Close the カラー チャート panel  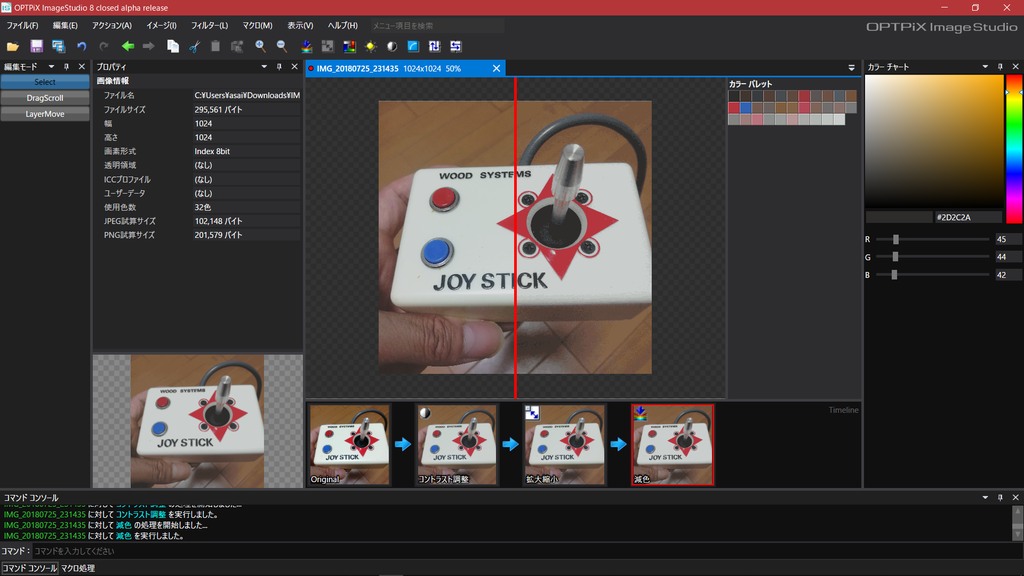[1016, 67]
